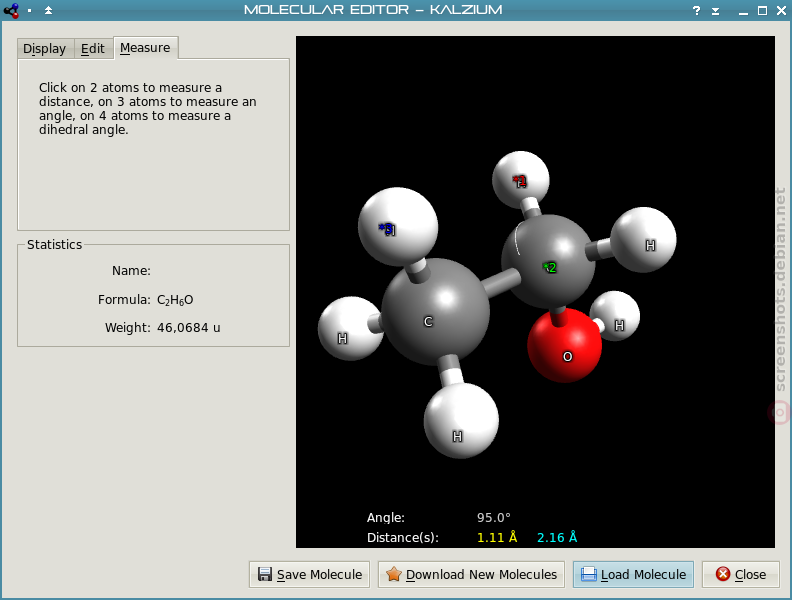The image size is (792, 600).
Task: Open the Edit tab
Action: 93,48
